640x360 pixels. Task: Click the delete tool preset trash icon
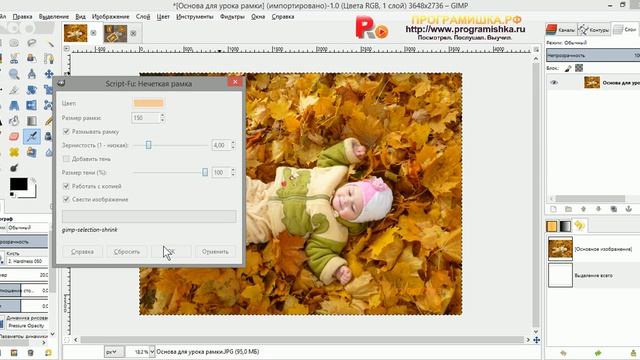[31, 353]
